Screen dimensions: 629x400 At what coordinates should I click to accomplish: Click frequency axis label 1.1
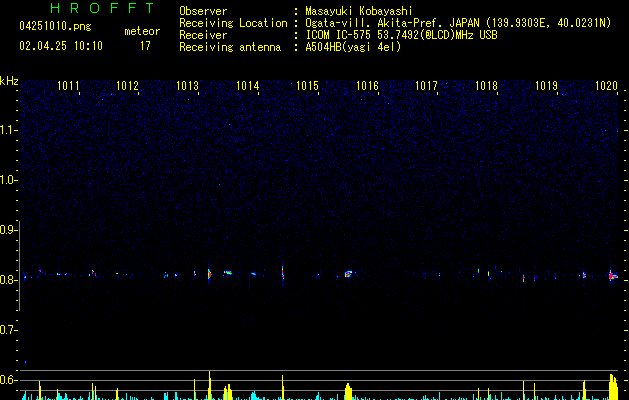pos(8,130)
